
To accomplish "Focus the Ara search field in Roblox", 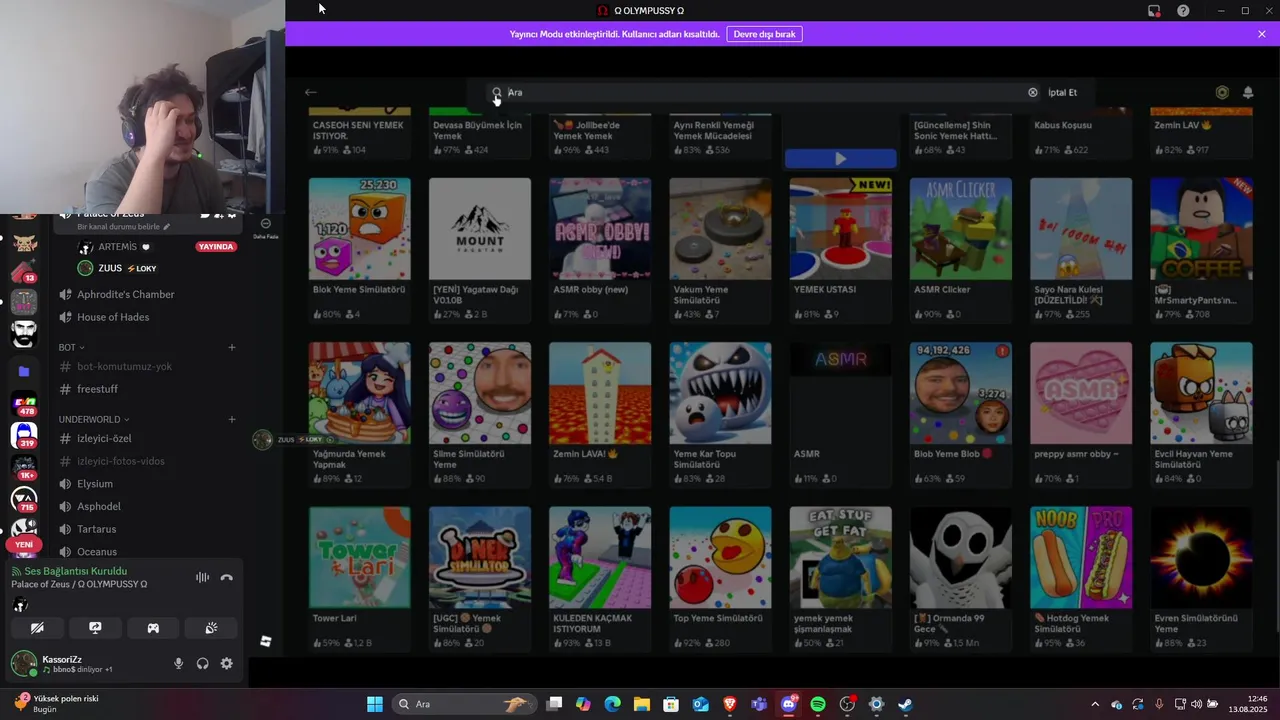I will click(765, 92).
